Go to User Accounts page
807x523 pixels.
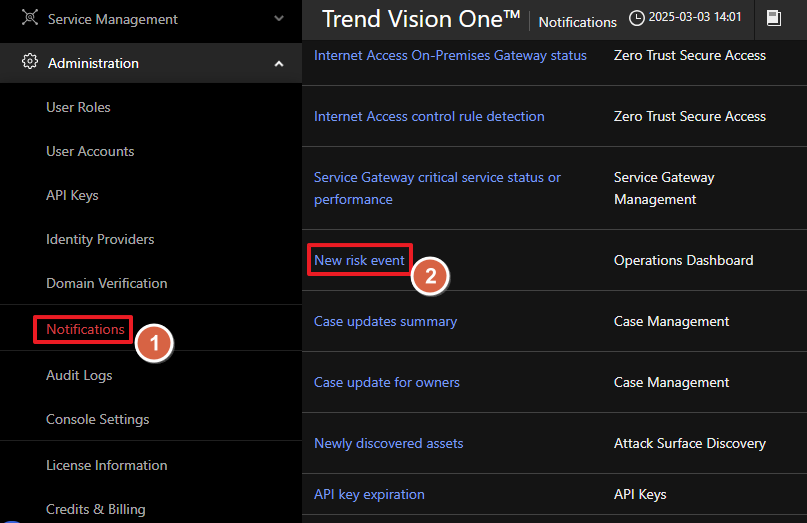pyautogui.click(x=90, y=151)
